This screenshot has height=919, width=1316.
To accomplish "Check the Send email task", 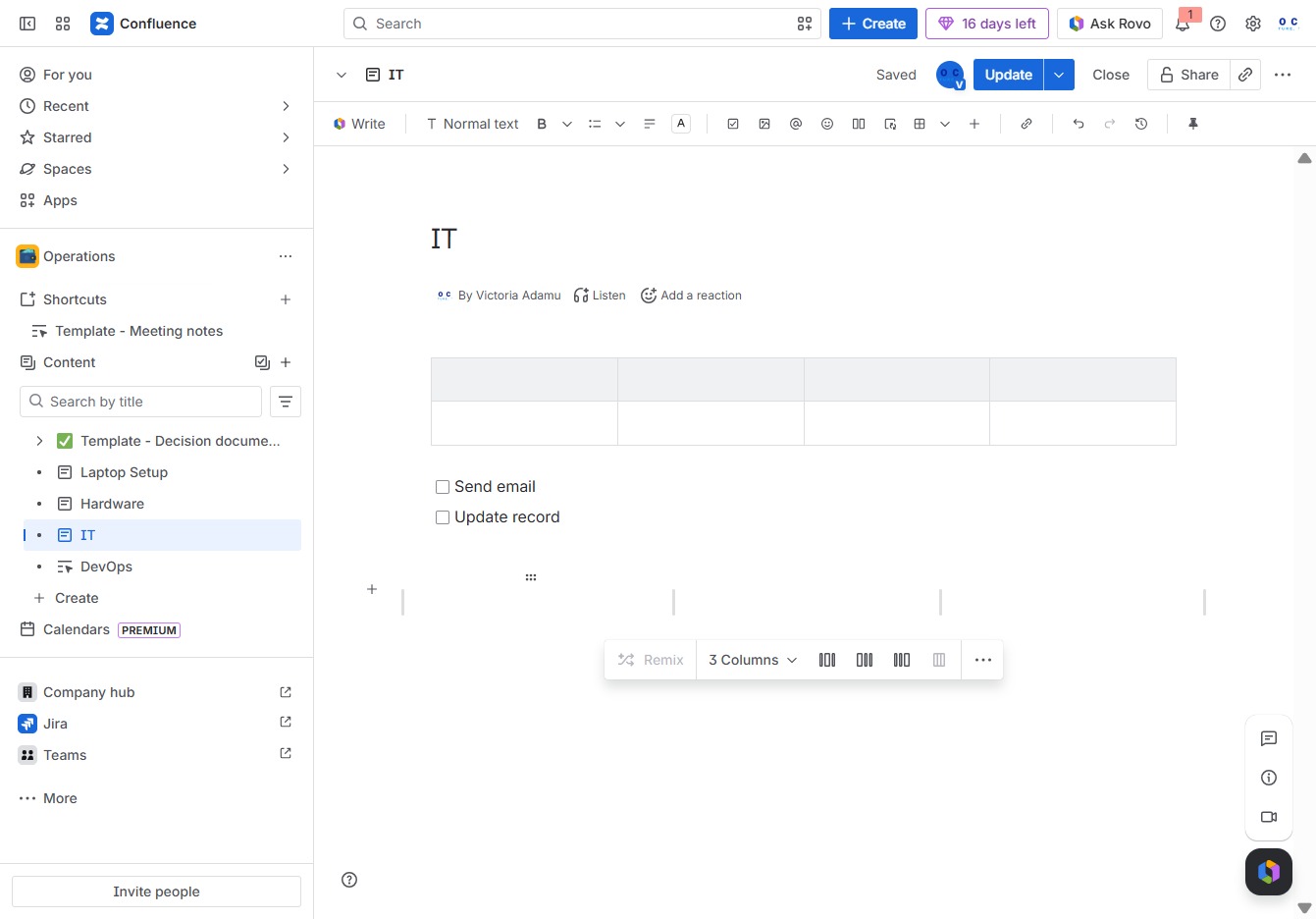I will (x=443, y=487).
